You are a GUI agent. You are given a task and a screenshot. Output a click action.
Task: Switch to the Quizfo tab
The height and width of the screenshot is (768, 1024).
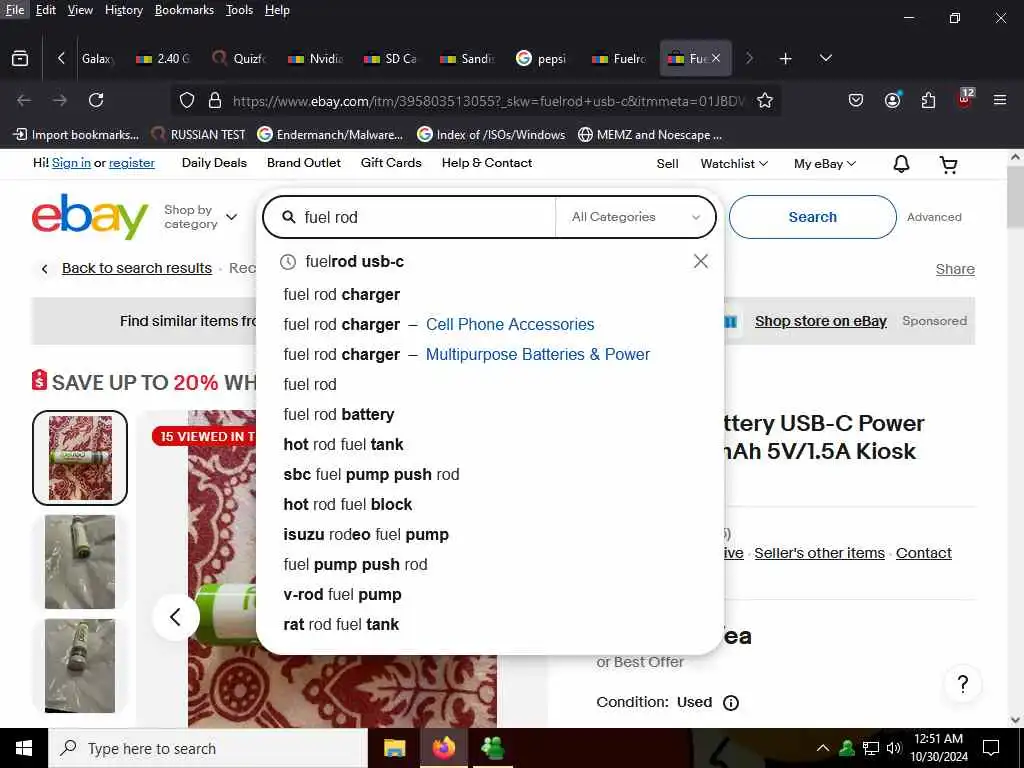point(240,59)
